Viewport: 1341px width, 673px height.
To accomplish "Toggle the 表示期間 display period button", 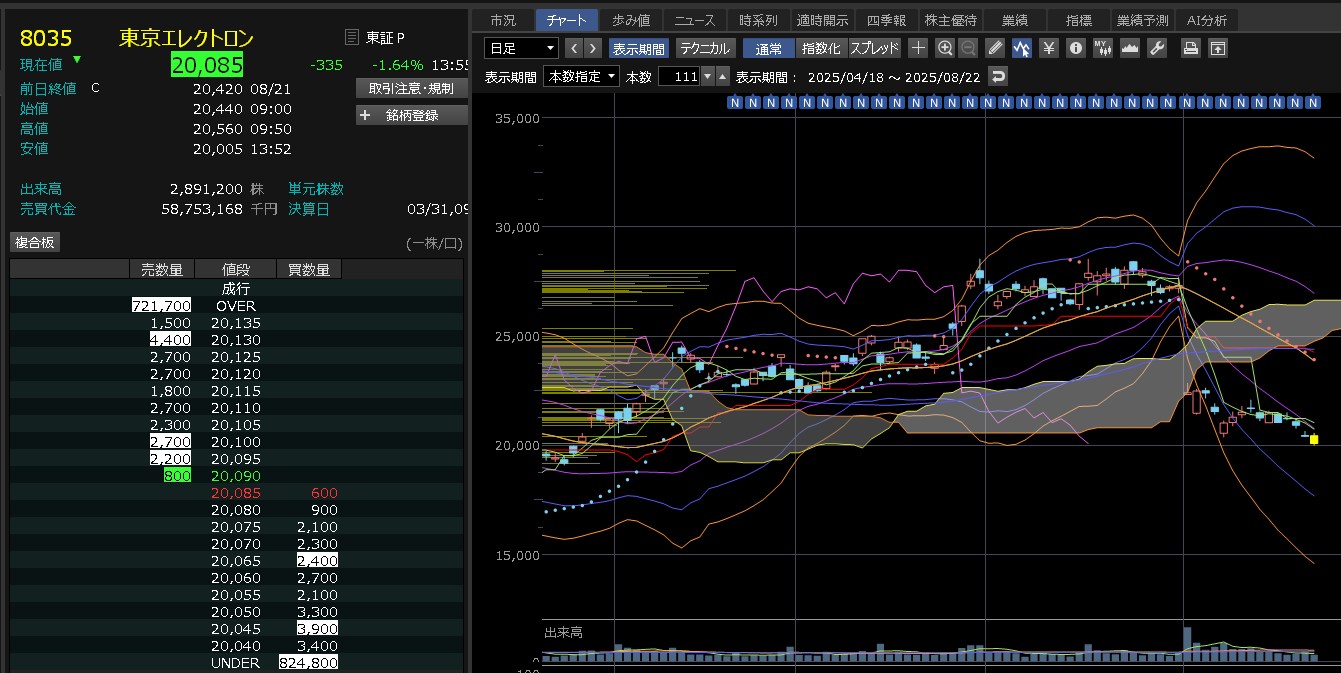I will pyautogui.click(x=638, y=48).
